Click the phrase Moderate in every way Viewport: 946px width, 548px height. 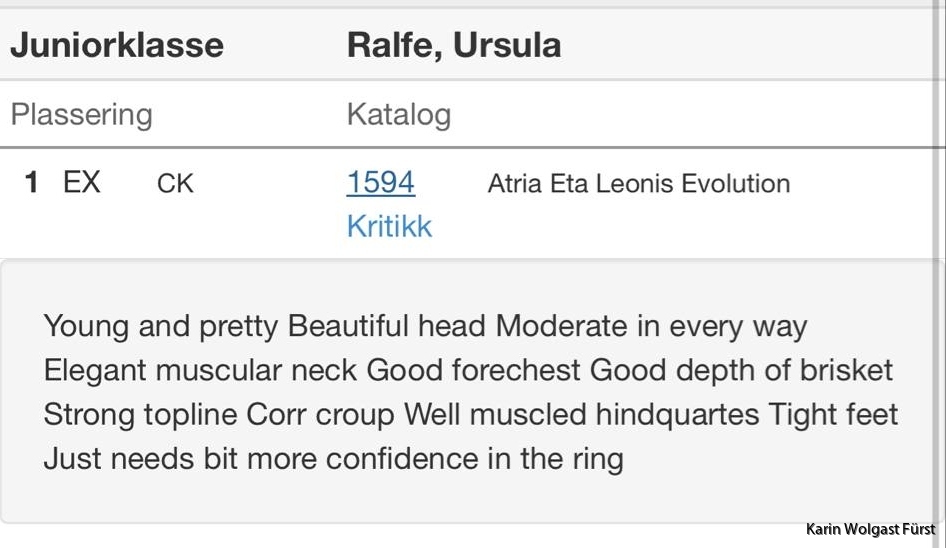point(651,327)
